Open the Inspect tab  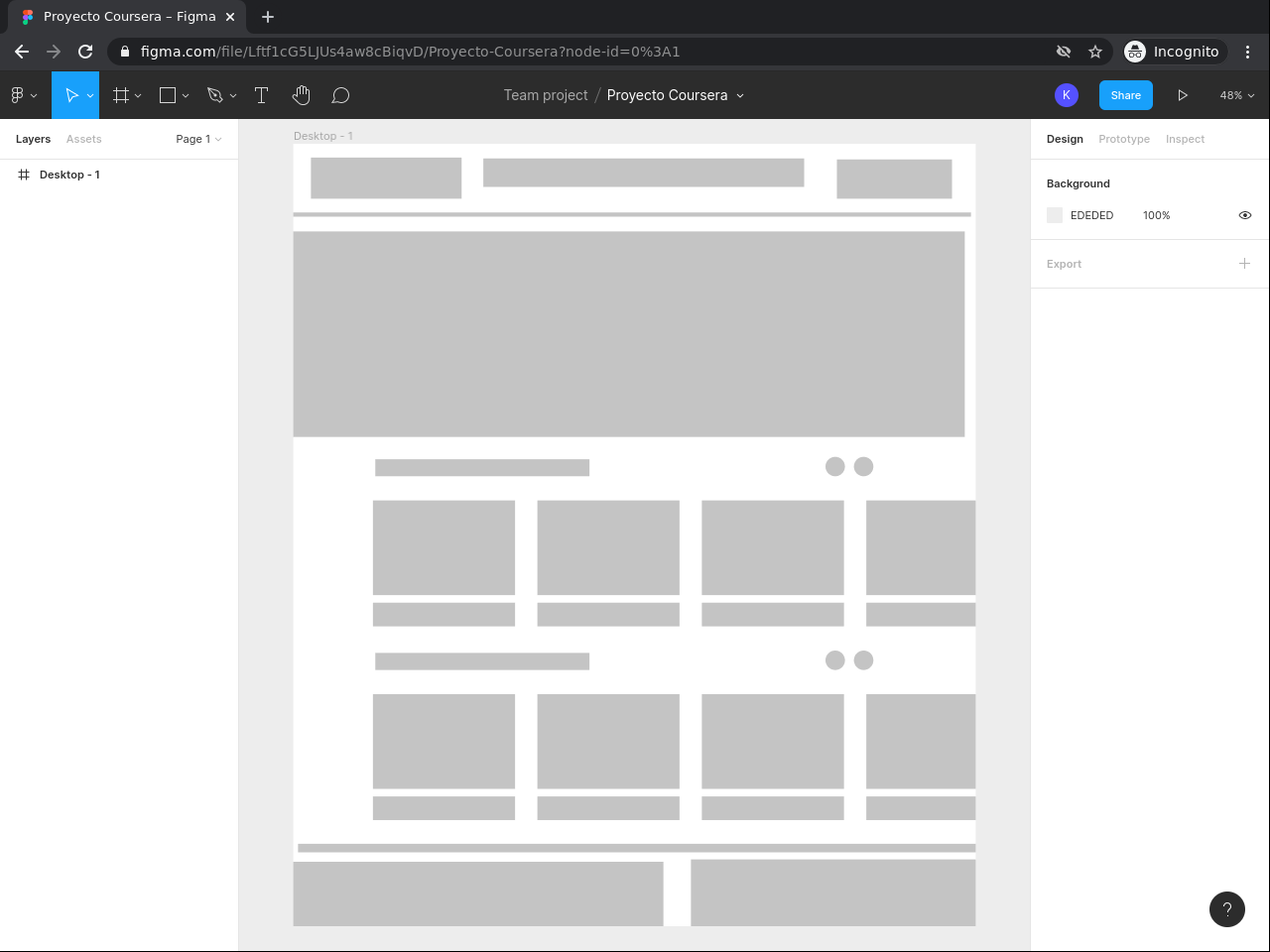(x=1185, y=139)
